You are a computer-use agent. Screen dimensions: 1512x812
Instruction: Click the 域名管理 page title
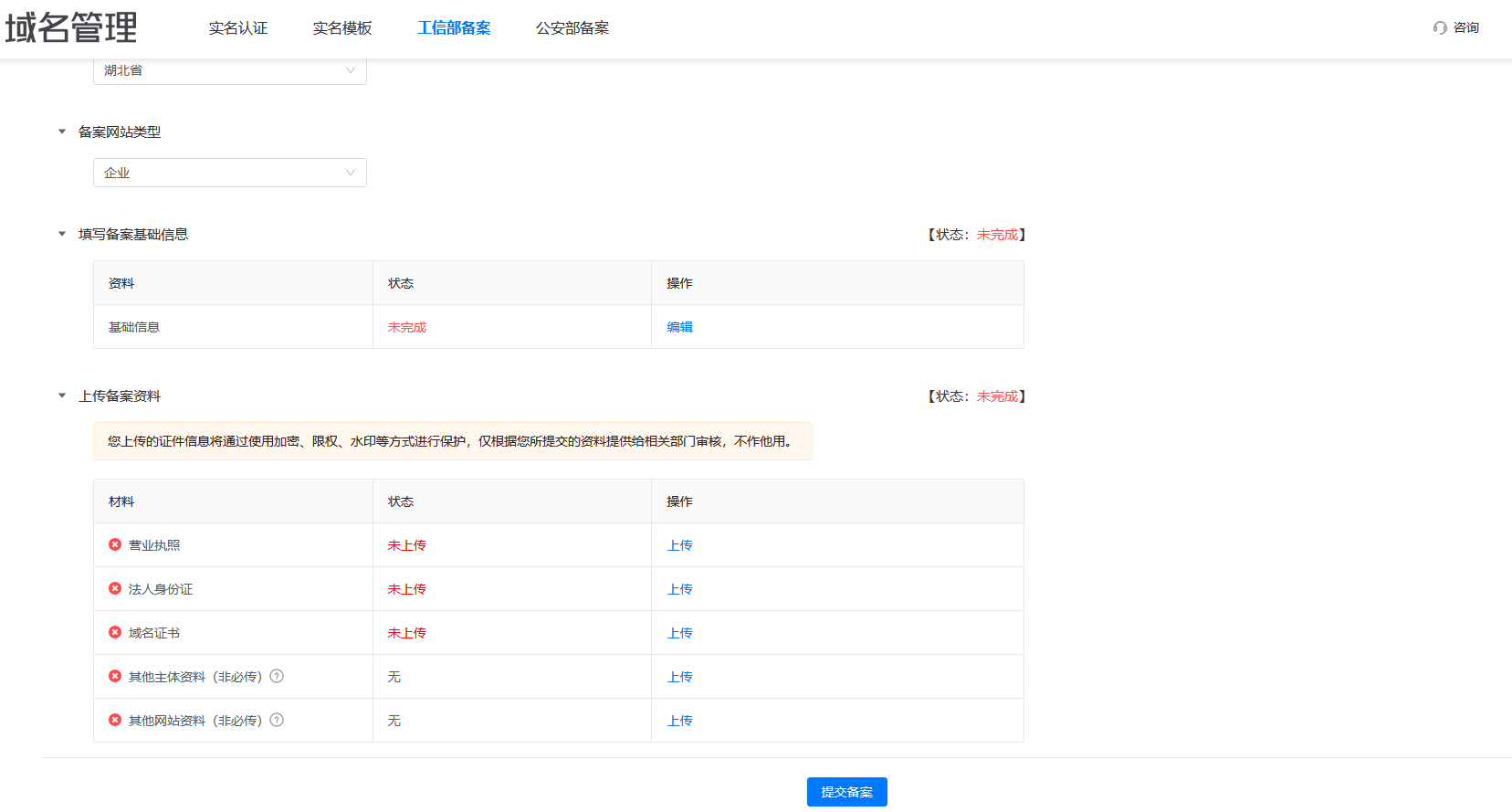pyautogui.click(x=71, y=27)
